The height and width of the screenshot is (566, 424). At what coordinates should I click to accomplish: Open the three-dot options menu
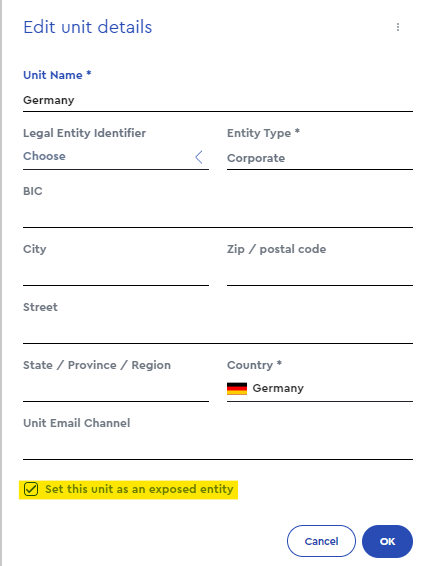click(x=398, y=27)
